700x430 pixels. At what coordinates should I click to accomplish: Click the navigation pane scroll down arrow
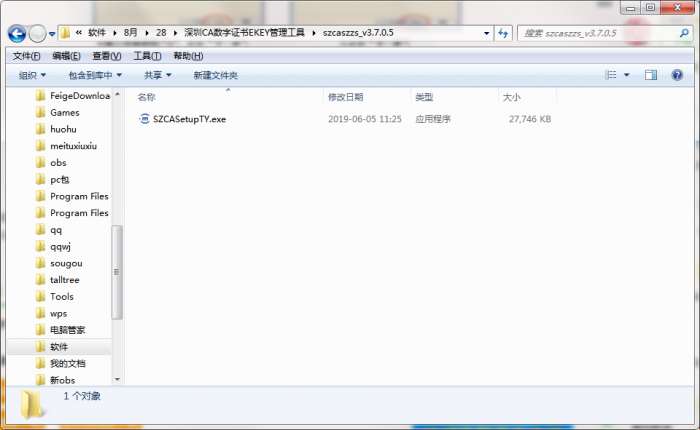tap(117, 380)
